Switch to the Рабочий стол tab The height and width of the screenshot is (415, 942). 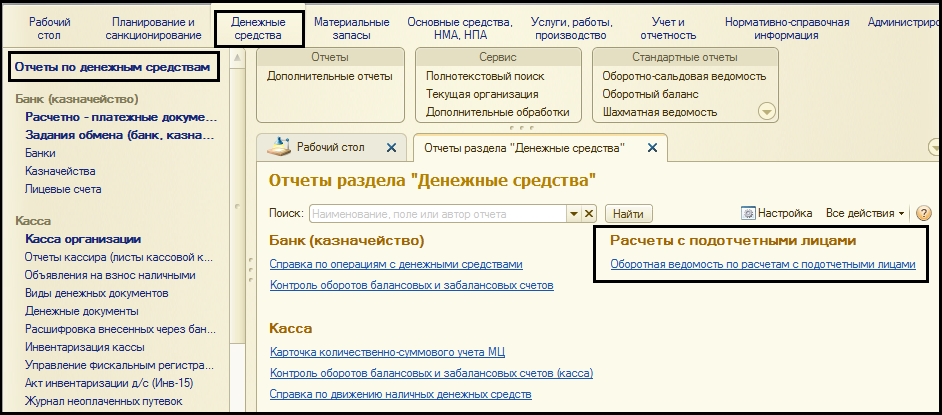pos(330,147)
